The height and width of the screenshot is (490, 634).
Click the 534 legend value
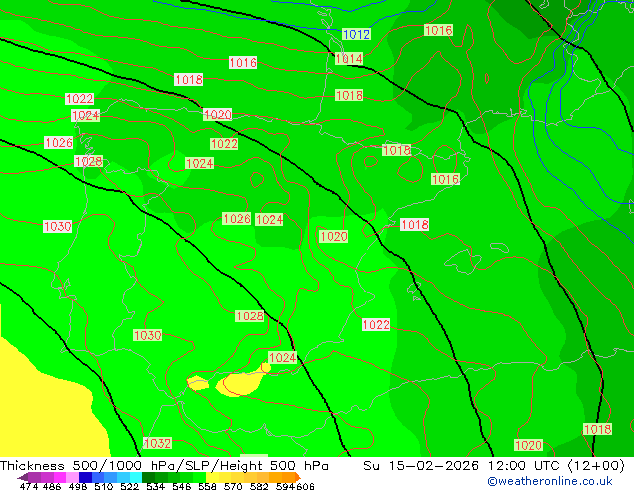[x=155, y=486]
